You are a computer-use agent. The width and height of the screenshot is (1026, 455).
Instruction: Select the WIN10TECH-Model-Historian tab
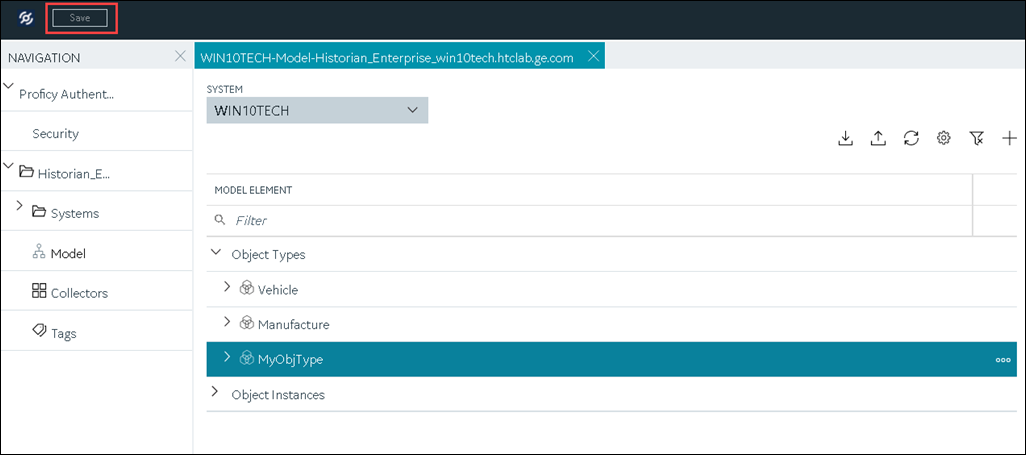tap(387, 57)
